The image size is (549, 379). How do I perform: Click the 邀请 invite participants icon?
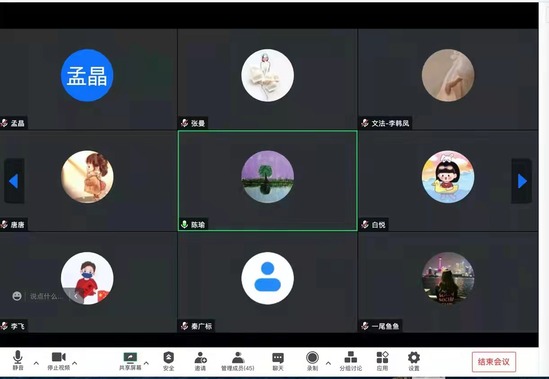(x=200, y=361)
